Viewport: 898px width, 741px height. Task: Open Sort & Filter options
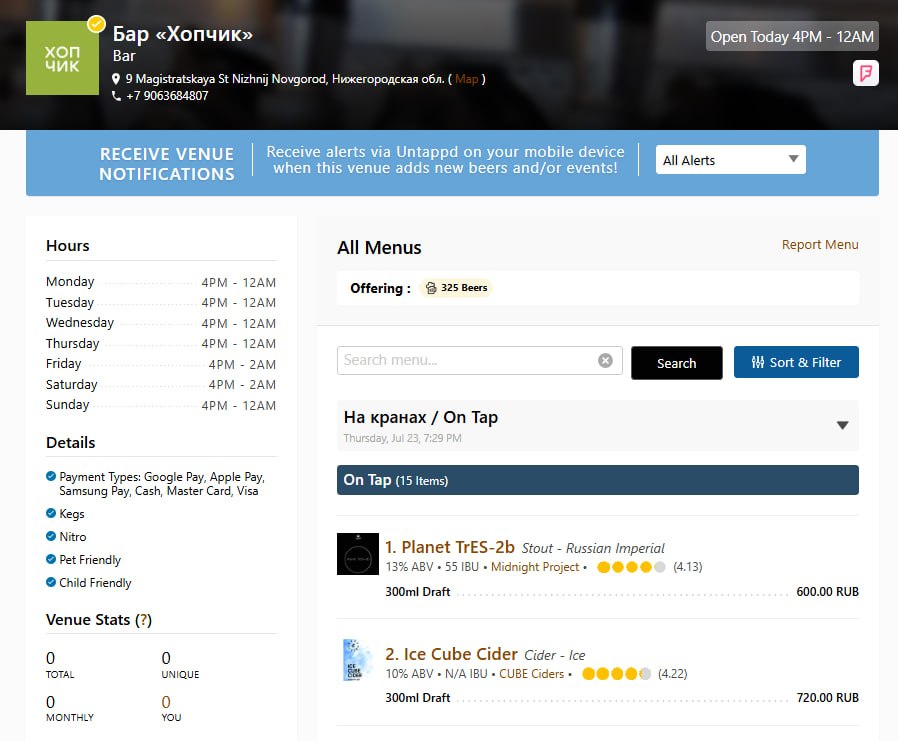pos(796,362)
